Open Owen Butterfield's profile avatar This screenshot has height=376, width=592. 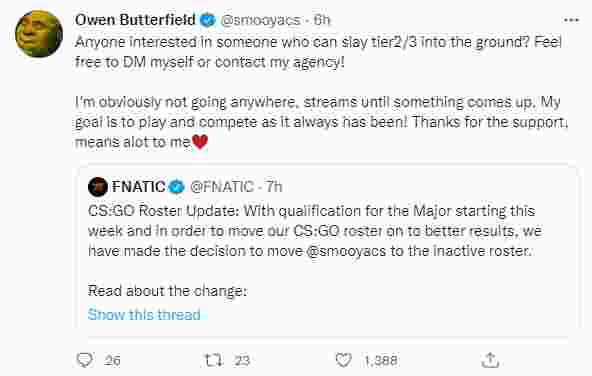pyautogui.click(x=39, y=34)
